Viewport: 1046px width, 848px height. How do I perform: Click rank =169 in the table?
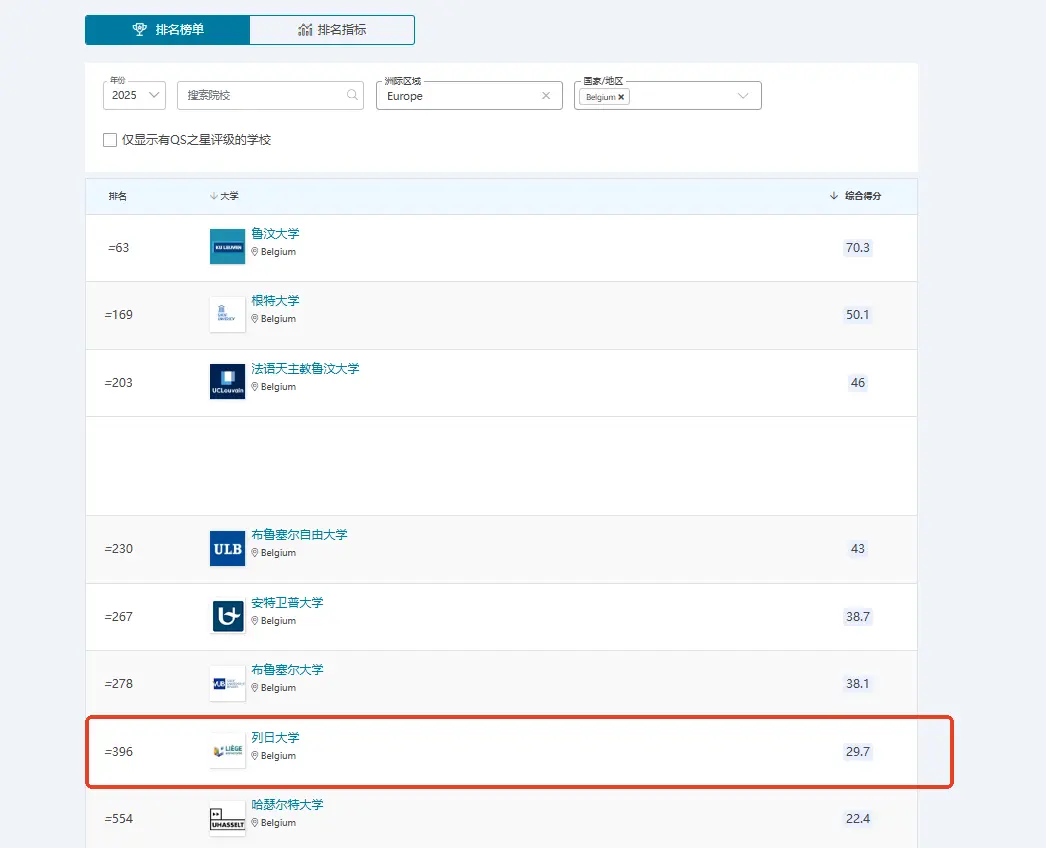(118, 315)
